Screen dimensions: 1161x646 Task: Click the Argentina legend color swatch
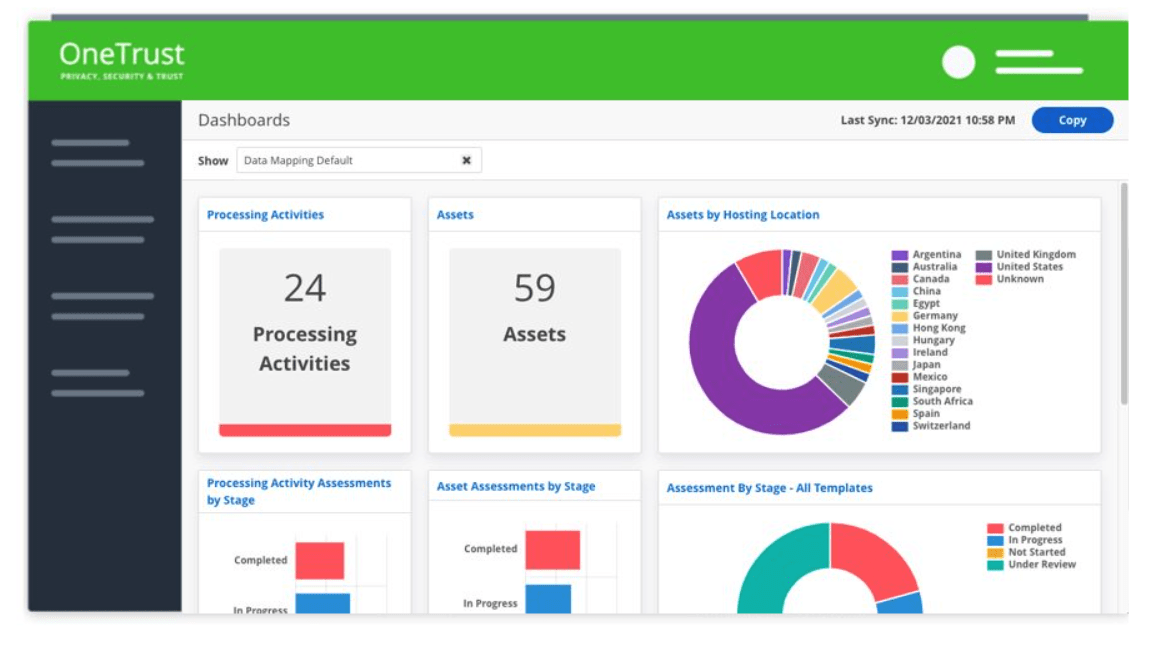coord(900,255)
